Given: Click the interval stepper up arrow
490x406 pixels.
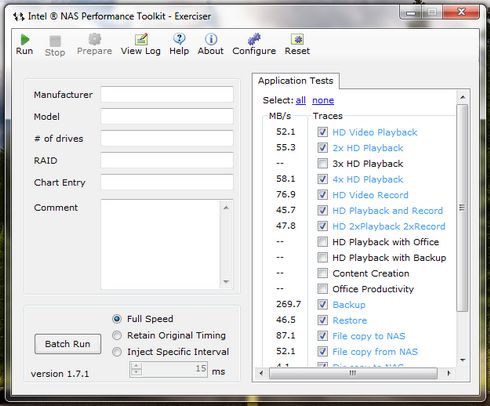Looking at the screenshot, I should pyautogui.click(x=136, y=366).
